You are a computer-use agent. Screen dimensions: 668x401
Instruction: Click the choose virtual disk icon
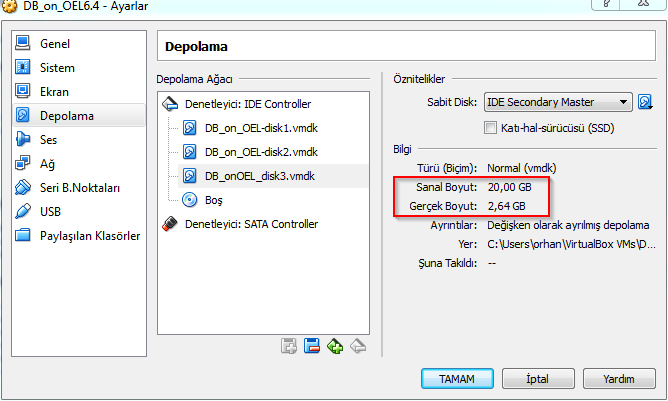click(x=645, y=102)
